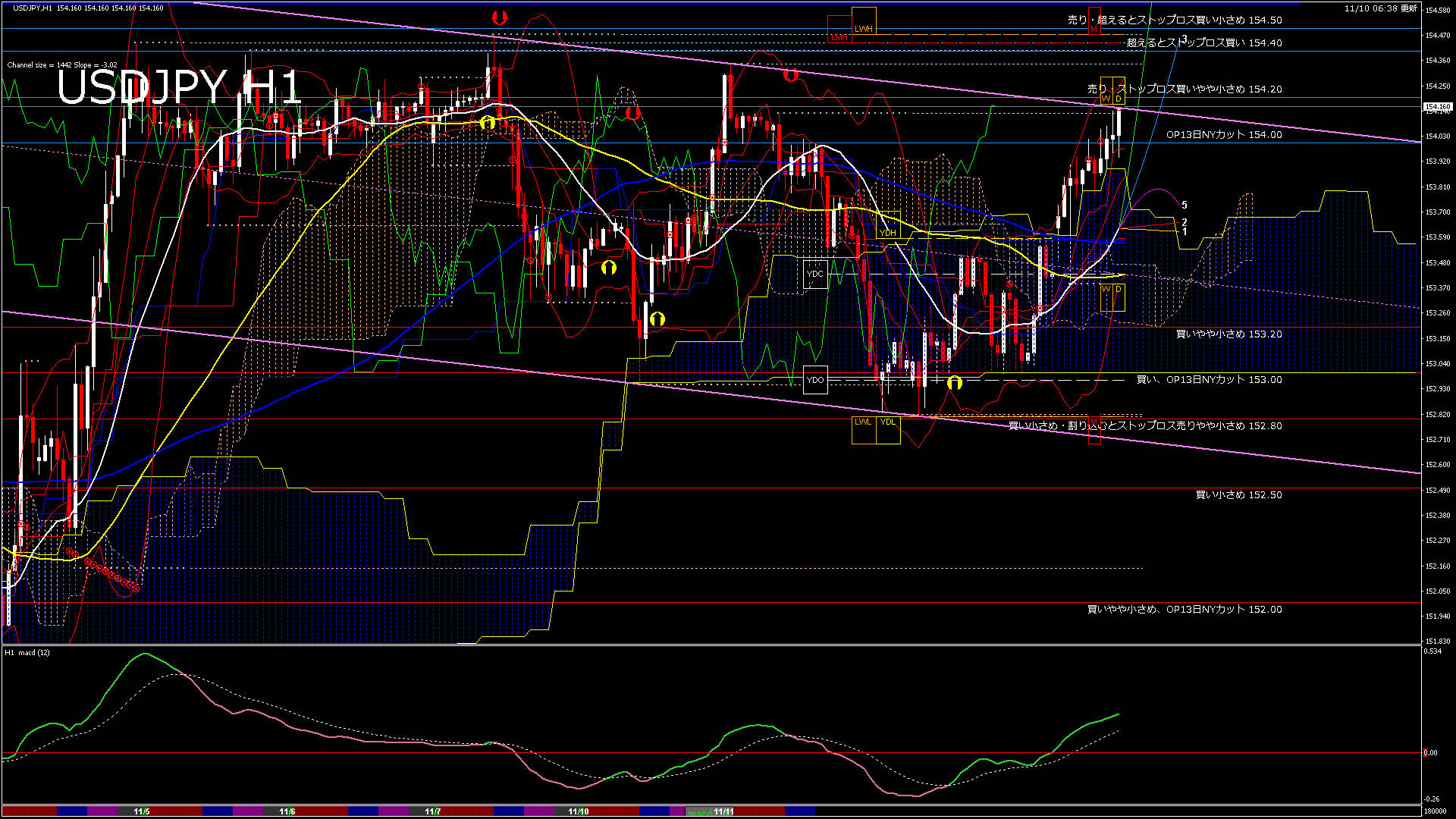Toggle the orange LWL label visibility
The height and width of the screenshot is (819, 1456).
pos(863,422)
